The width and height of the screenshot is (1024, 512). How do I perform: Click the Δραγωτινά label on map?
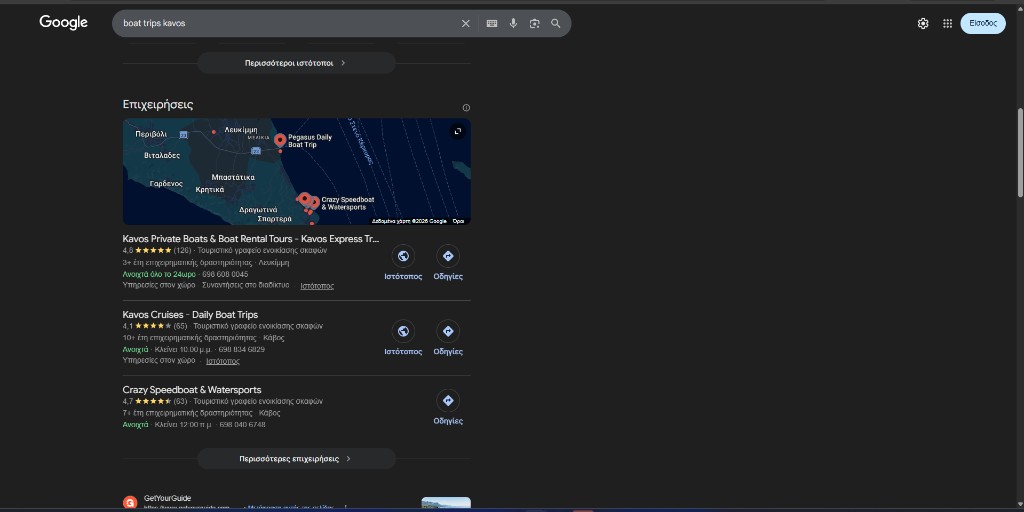[258, 210]
